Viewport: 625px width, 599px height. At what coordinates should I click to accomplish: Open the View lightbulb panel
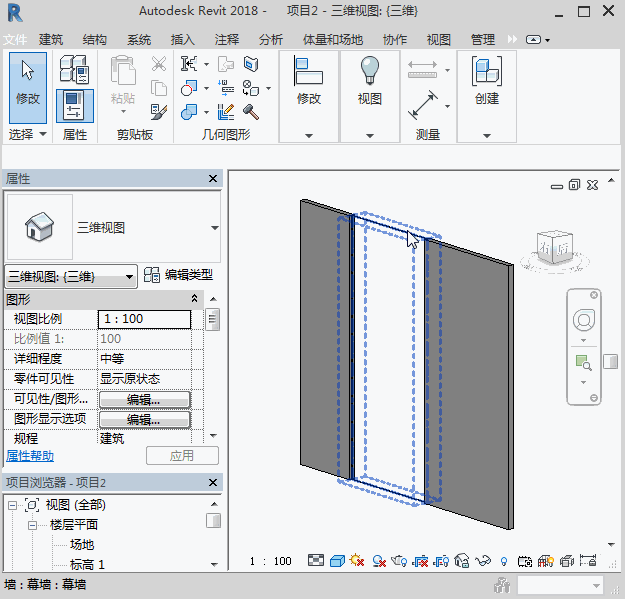[370, 72]
